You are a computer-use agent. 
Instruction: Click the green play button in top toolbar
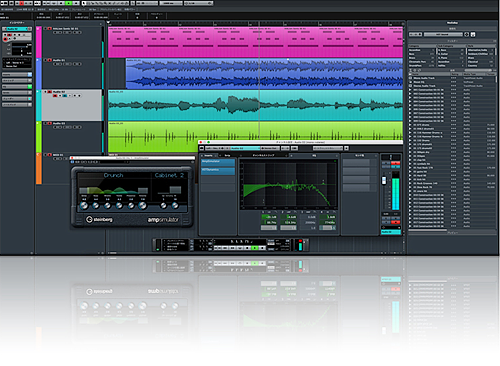click(x=69, y=3)
